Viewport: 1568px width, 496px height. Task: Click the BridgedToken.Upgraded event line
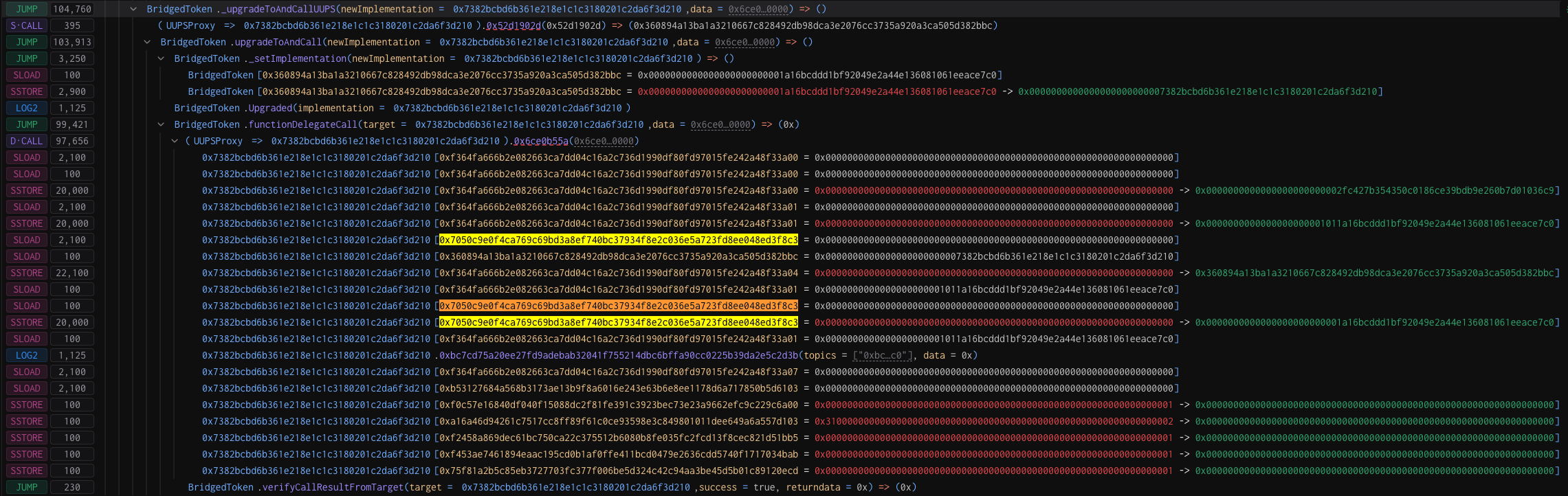(401, 108)
